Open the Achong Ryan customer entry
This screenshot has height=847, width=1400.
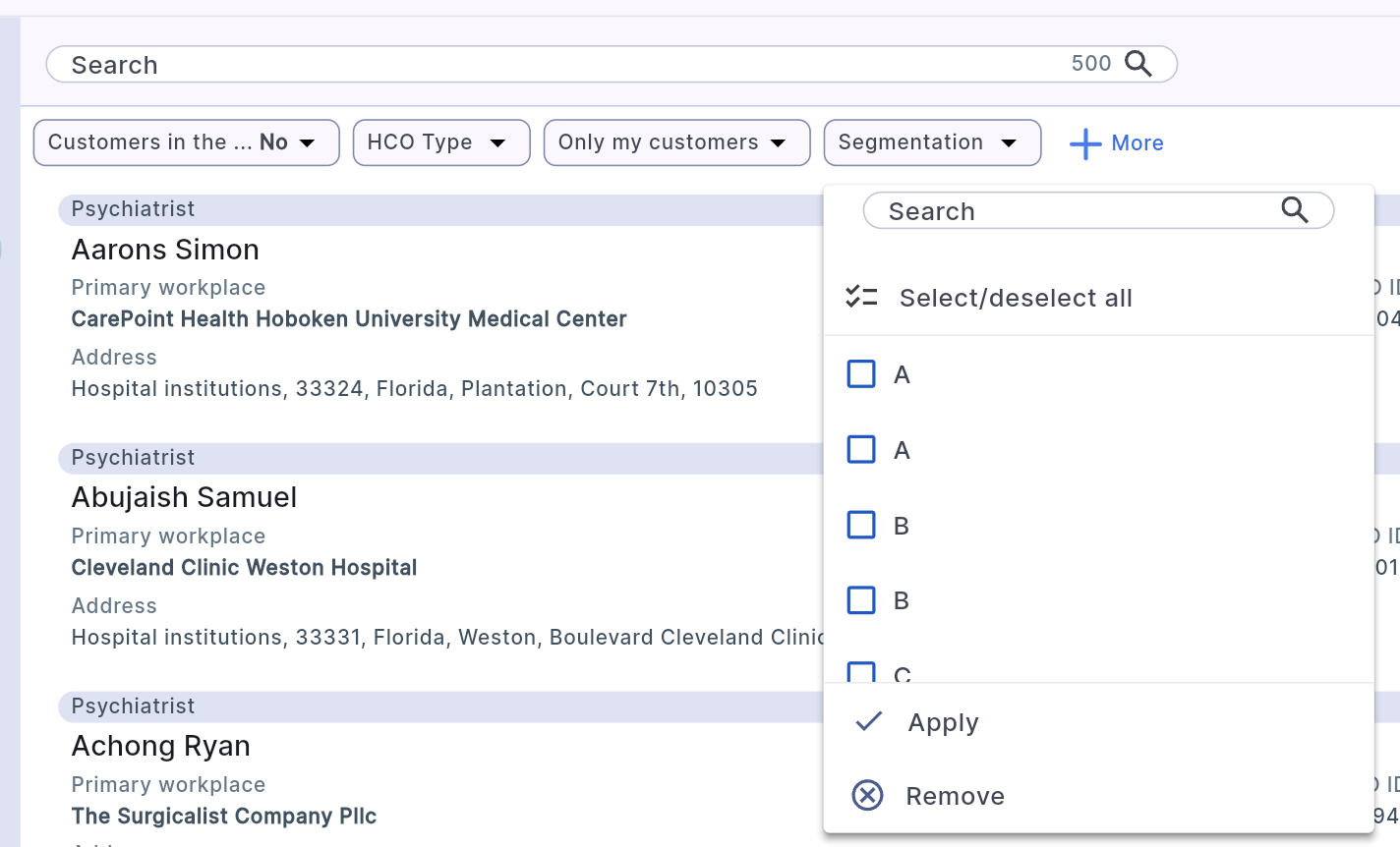(x=161, y=746)
